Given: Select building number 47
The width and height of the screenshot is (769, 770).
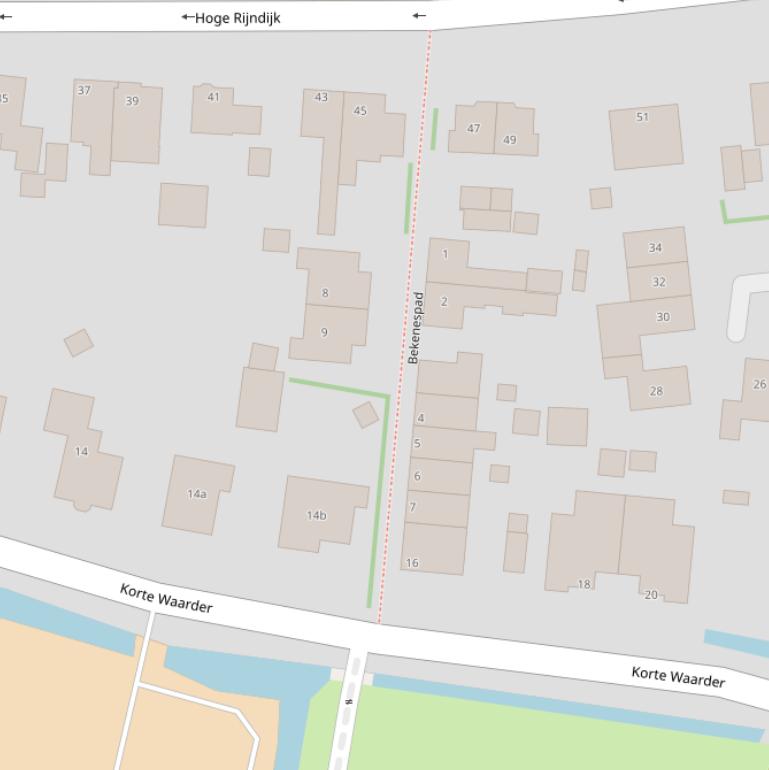Looking at the screenshot, I should [x=474, y=128].
